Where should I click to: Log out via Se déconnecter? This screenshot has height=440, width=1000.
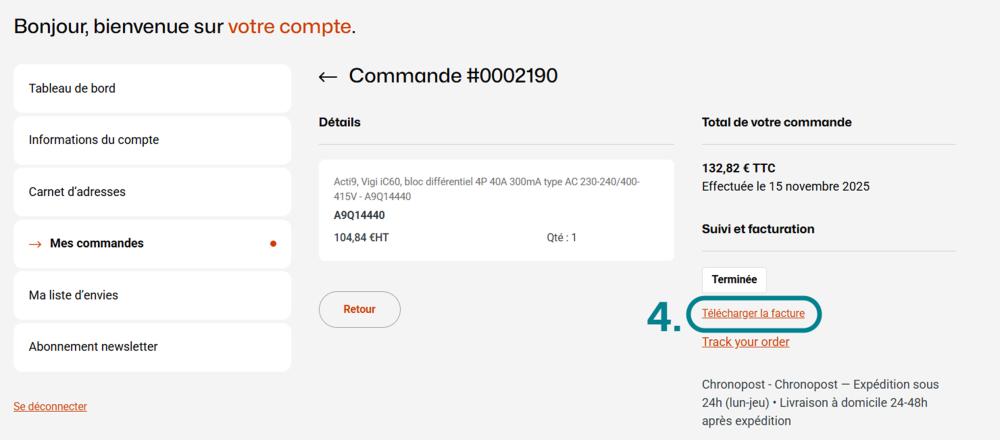50,407
